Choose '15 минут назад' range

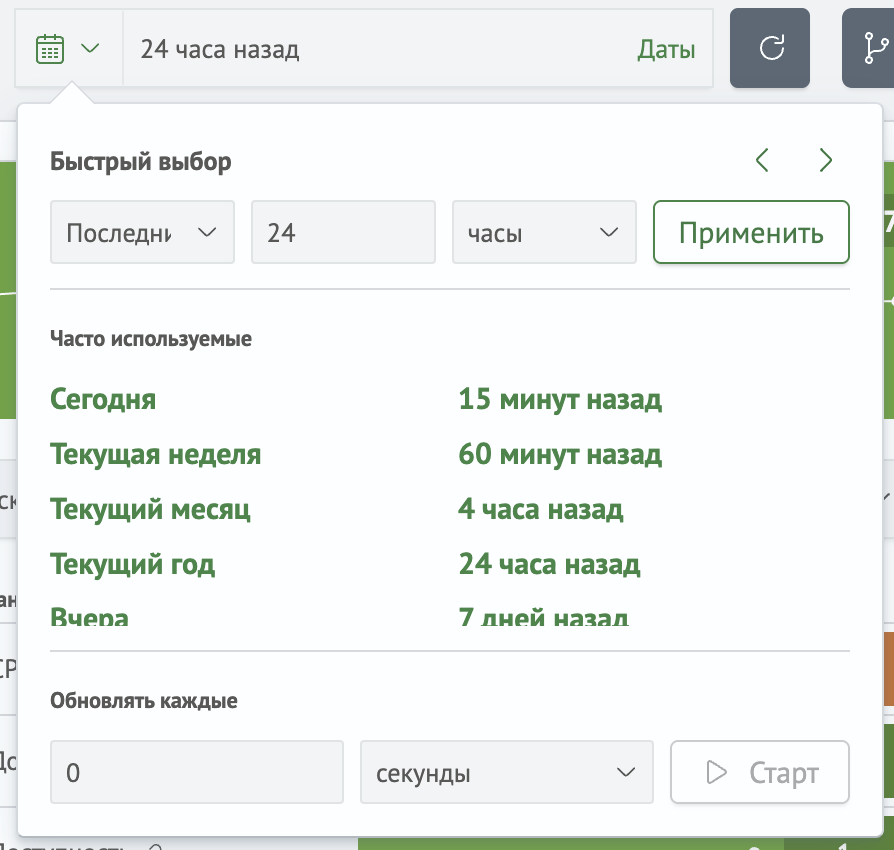(560, 399)
